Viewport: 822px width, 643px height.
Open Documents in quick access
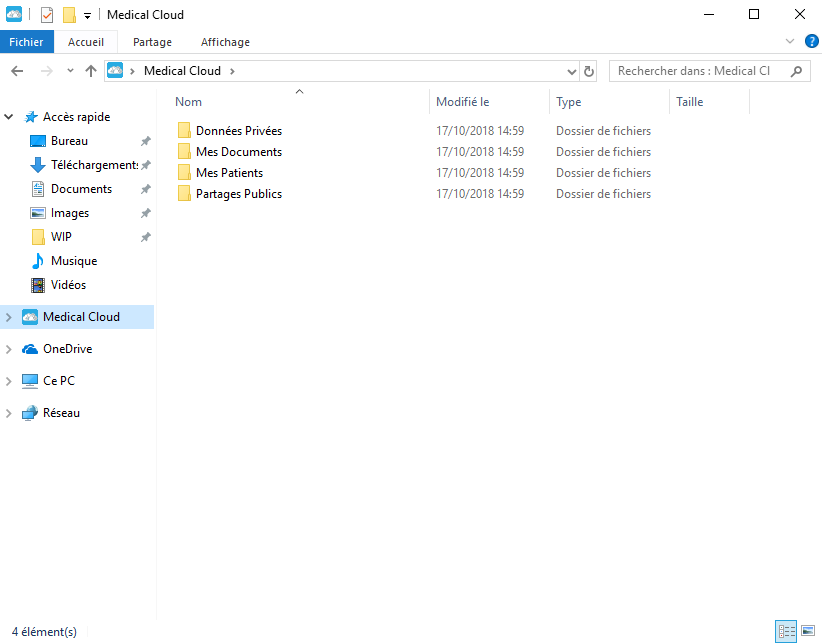click(81, 189)
